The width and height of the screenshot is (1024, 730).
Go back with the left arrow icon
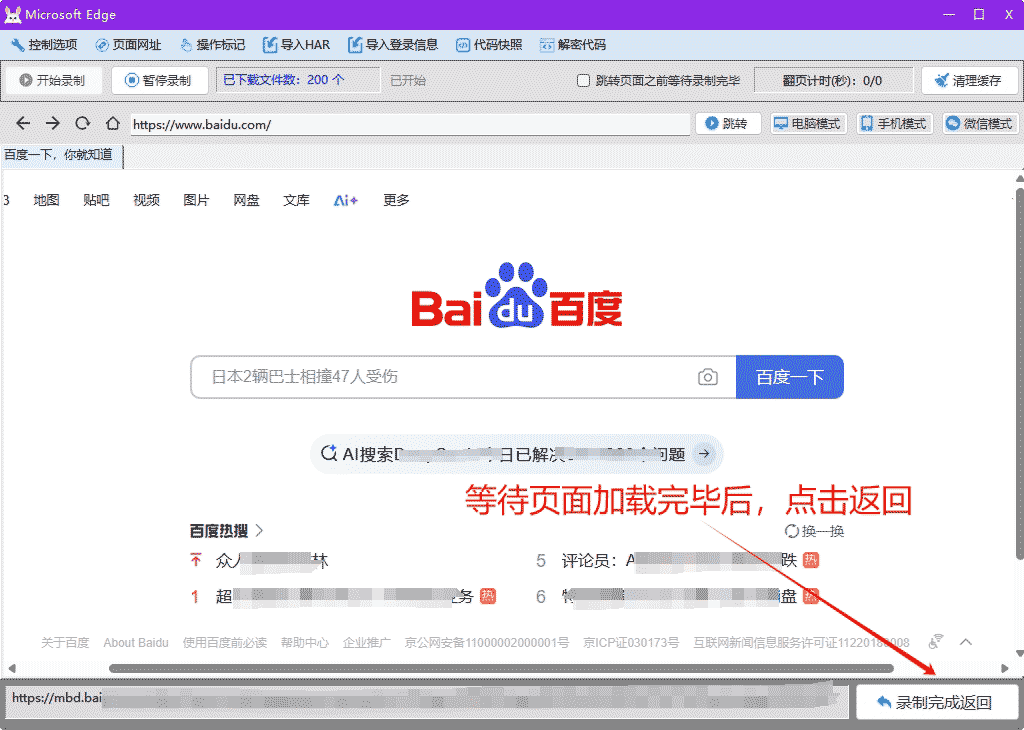coord(23,123)
